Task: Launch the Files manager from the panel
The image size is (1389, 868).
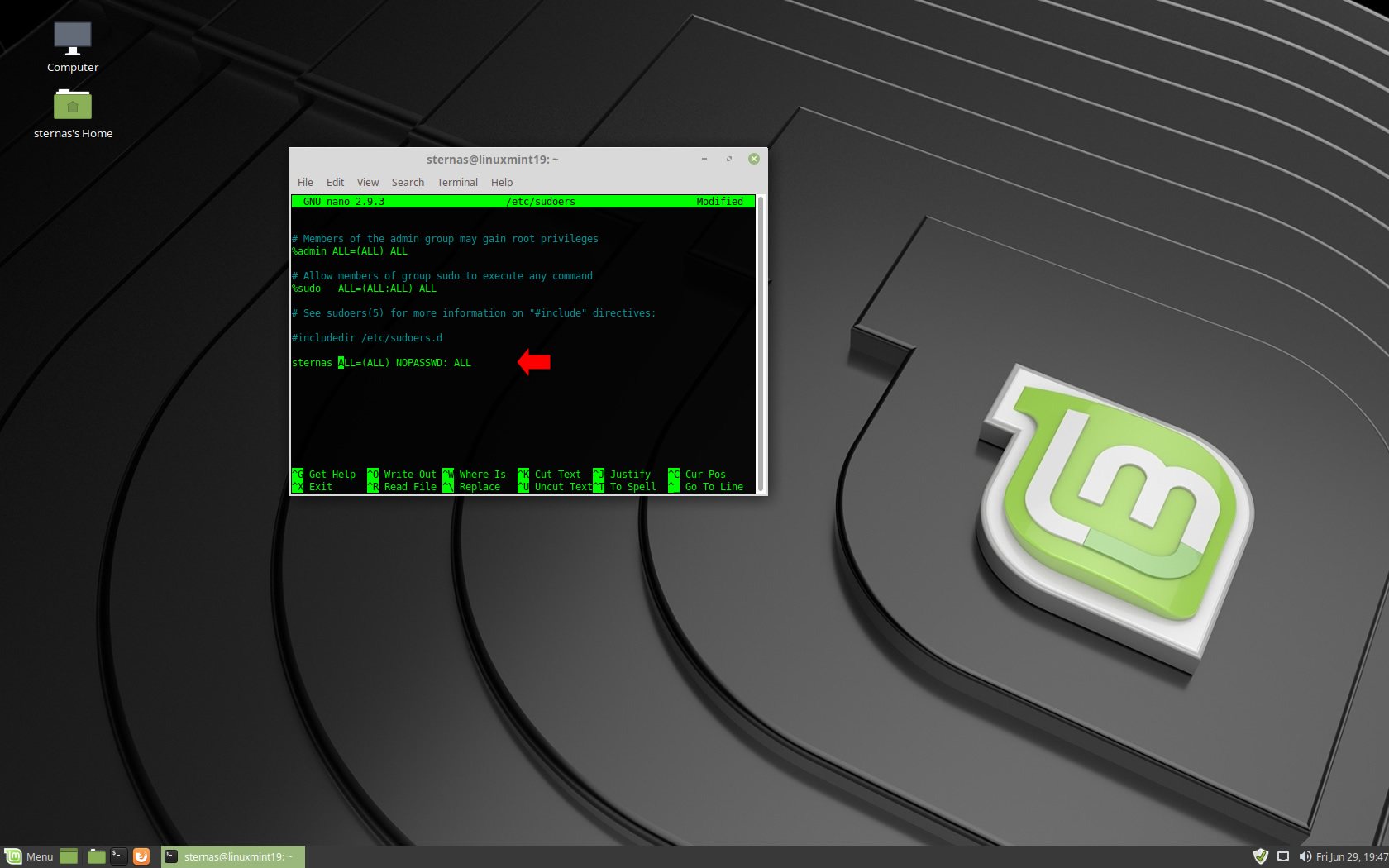Action: (97, 856)
